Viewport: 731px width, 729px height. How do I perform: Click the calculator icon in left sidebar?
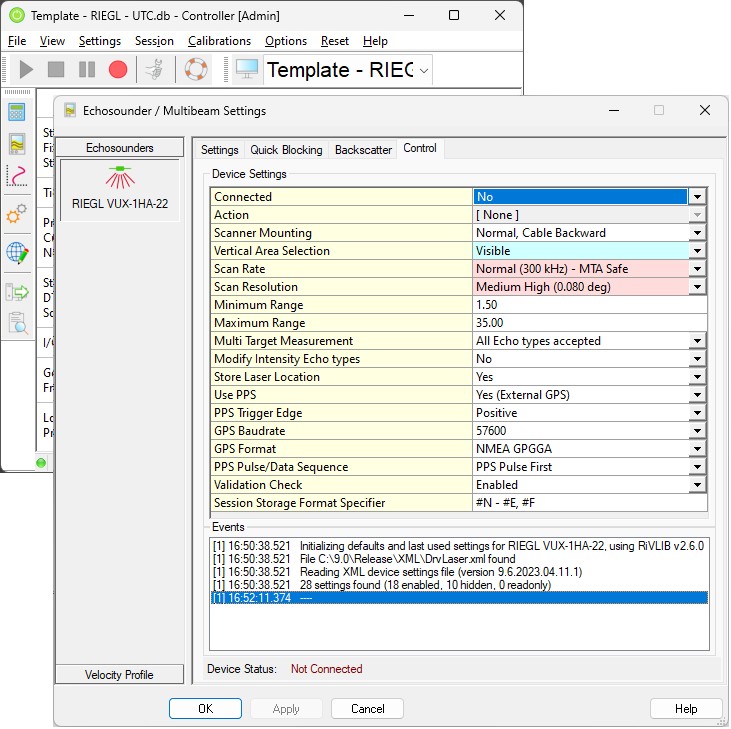[x=17, y=111]
